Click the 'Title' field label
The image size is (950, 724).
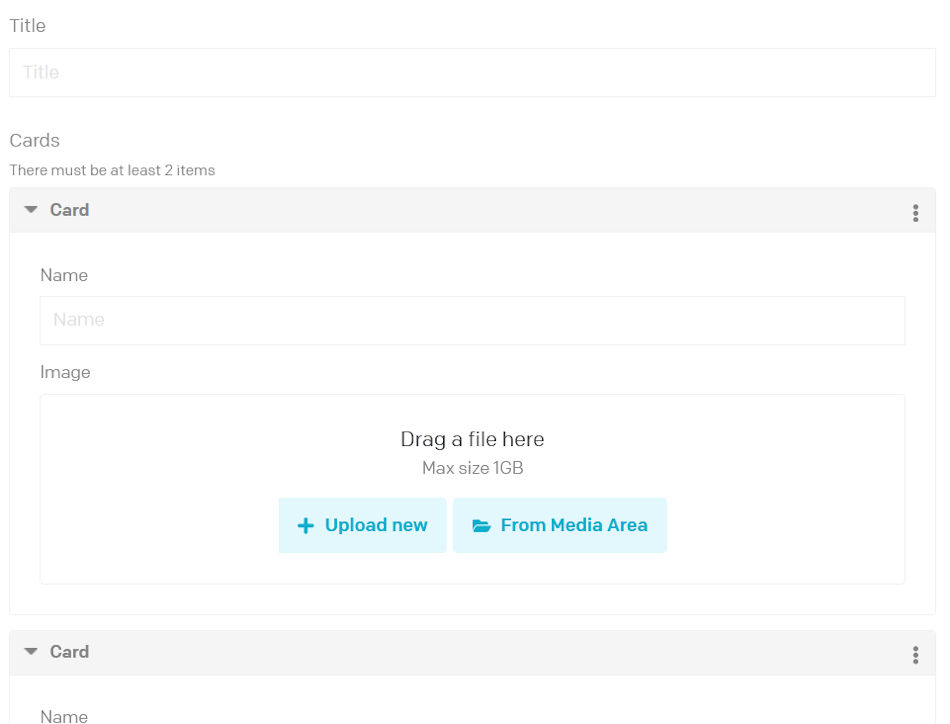28,26
